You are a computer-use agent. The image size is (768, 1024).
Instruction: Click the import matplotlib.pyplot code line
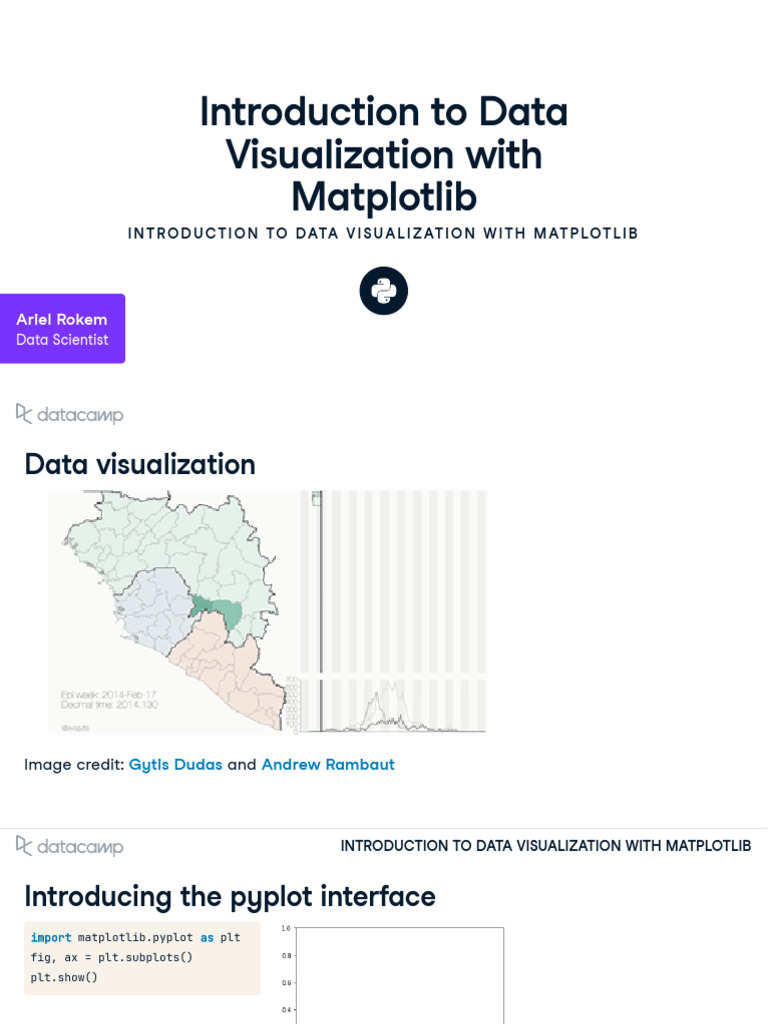click(x=136, y=937)
